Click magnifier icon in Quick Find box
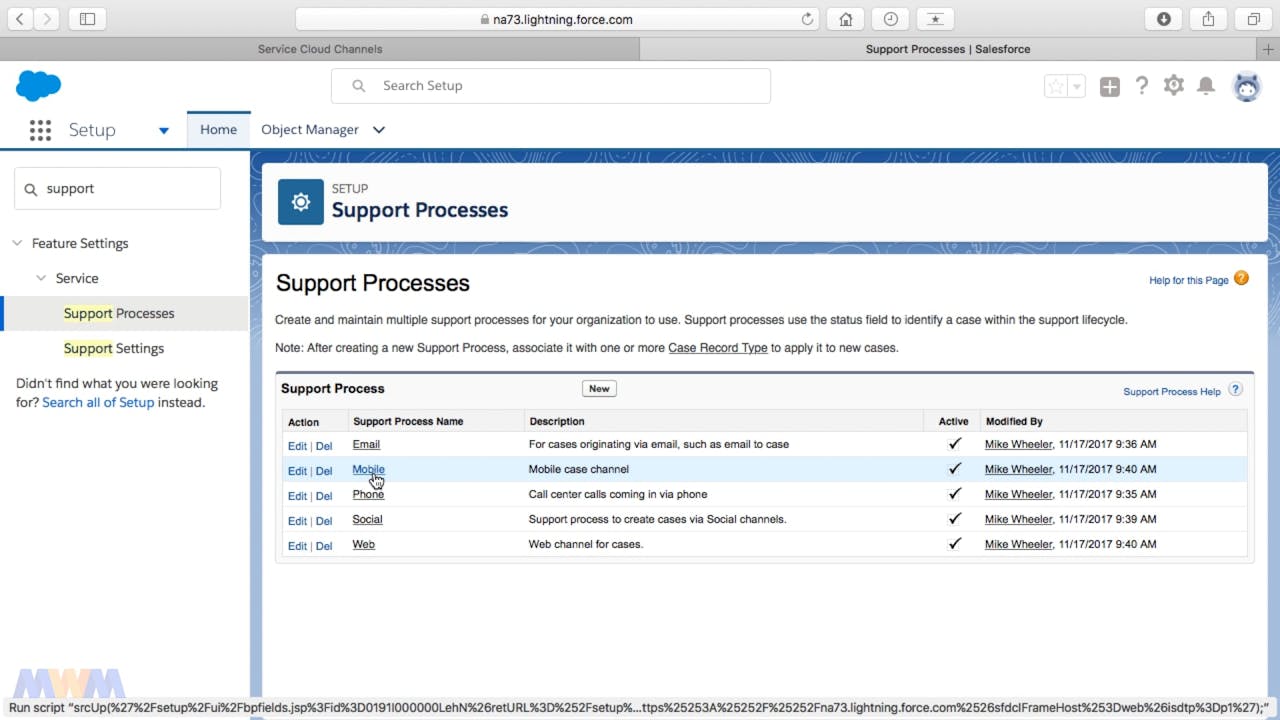 tap(30, 189)
